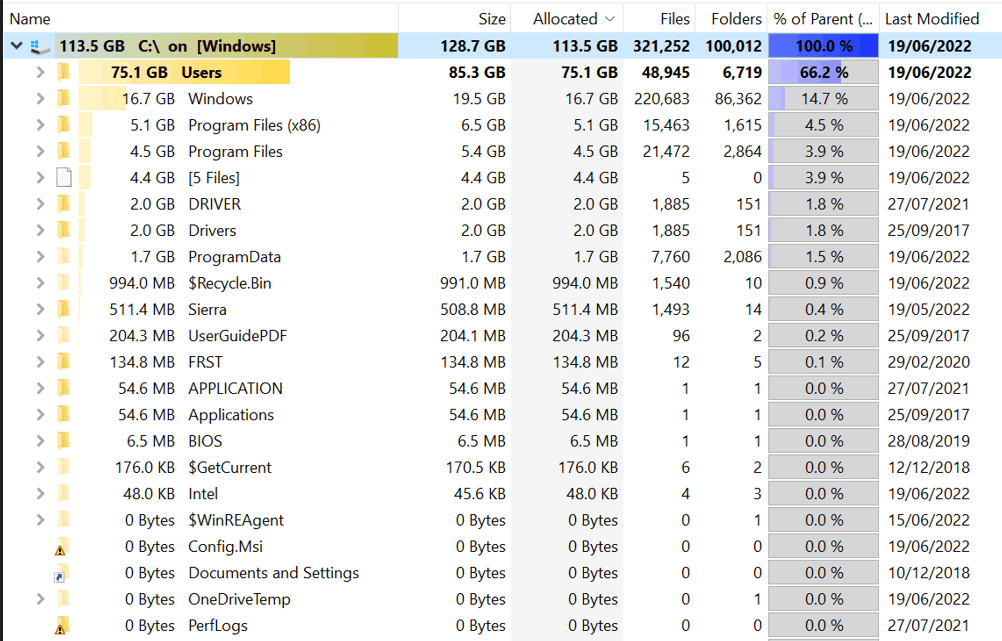This screenshot has height=641, width=1002.
Task: Sort by the Size column header
Action: (x=455, y=19)
